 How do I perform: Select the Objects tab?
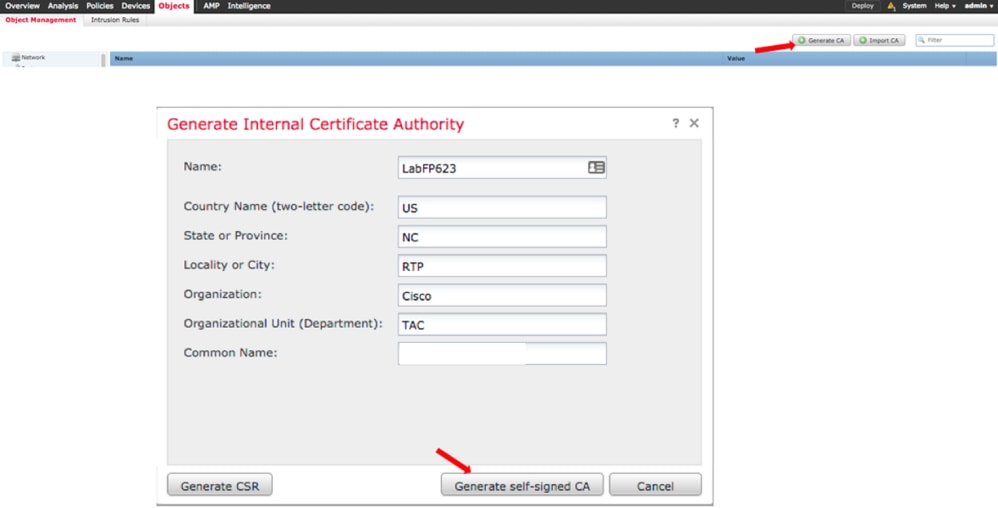coord(174,6)
